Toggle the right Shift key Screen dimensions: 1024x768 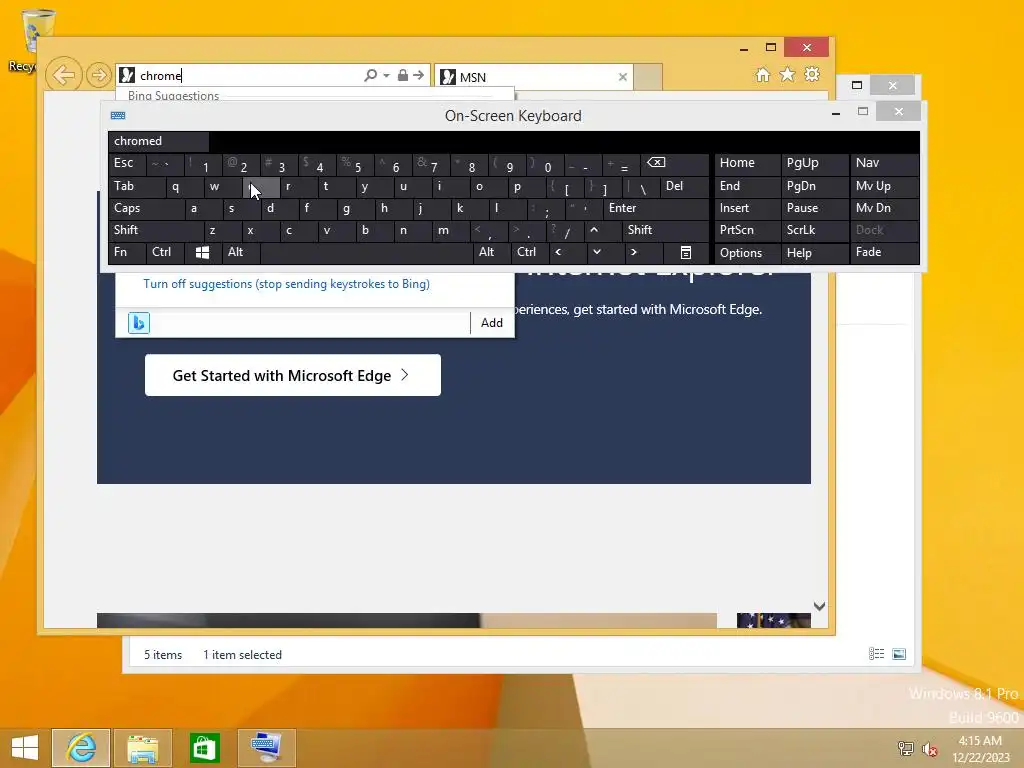665,230
